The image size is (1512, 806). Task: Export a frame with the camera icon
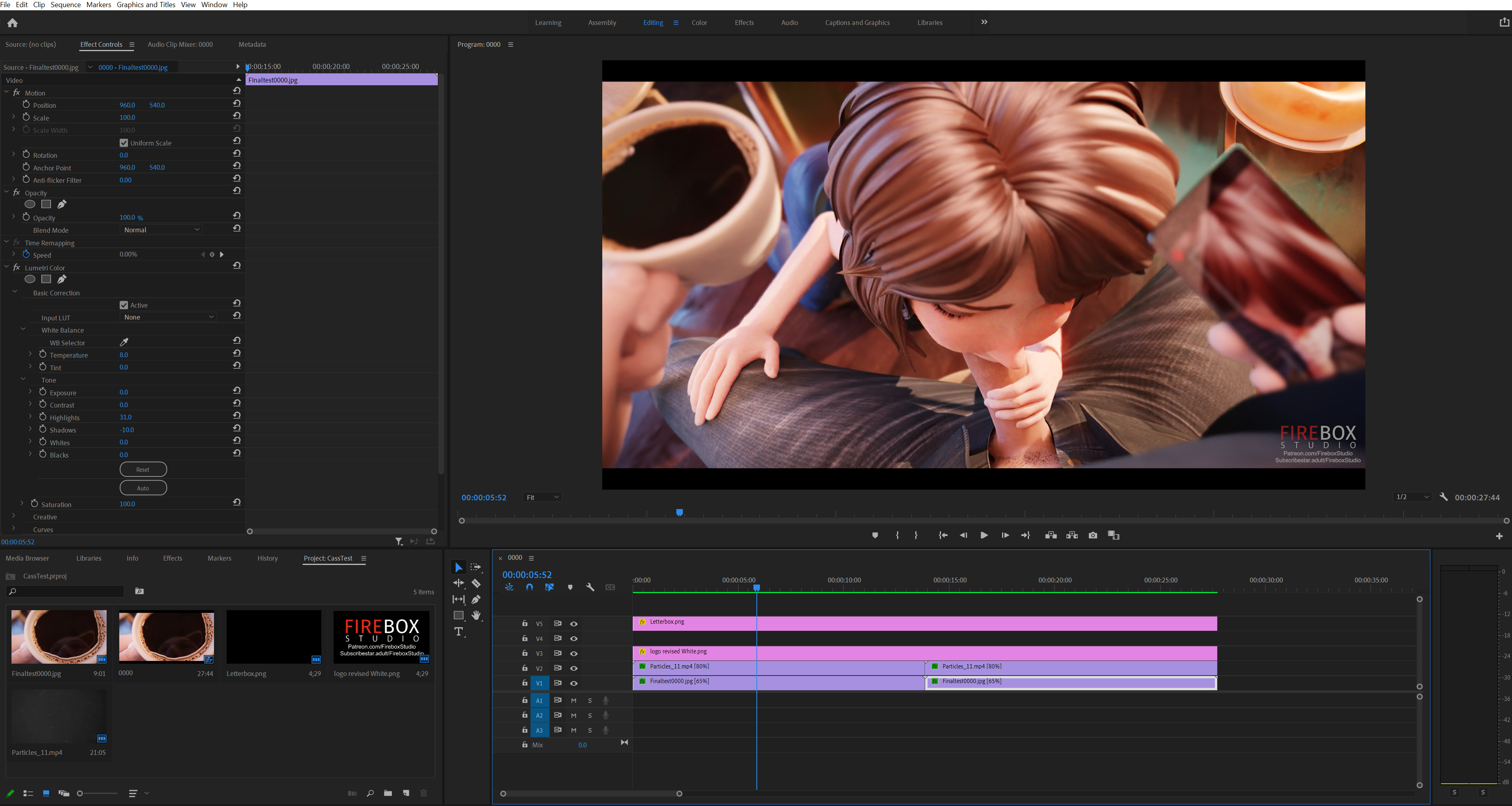(1093, 535)
